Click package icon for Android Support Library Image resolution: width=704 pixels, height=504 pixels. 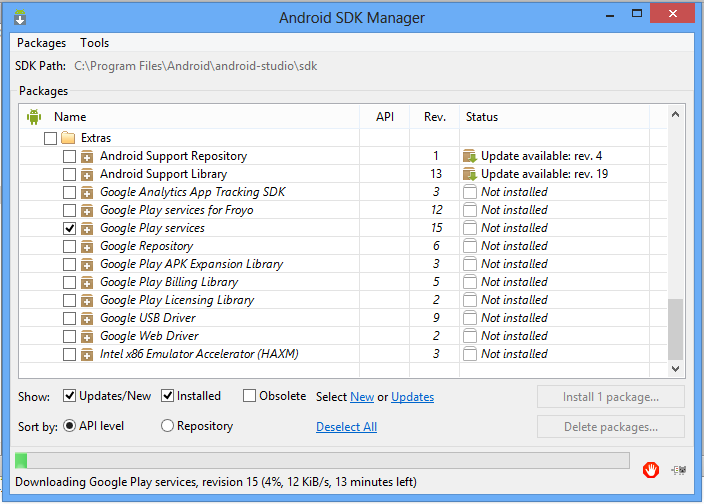[x=87, y=174]
